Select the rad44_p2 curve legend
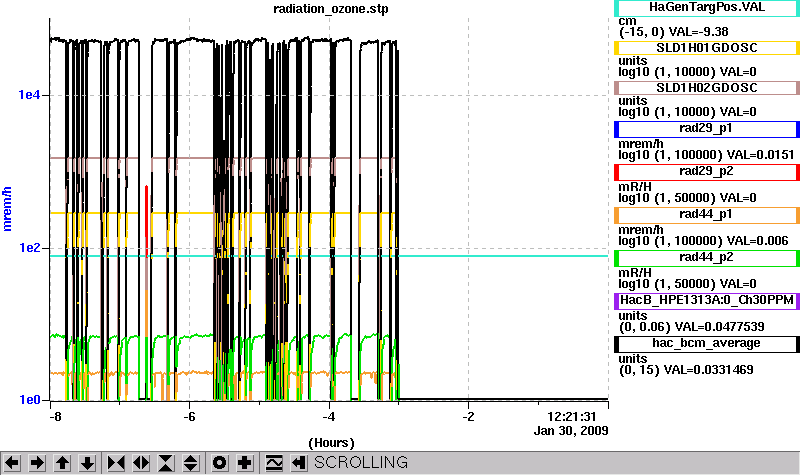The height and width of the screenshot is (475, 800). click(707, 258)
